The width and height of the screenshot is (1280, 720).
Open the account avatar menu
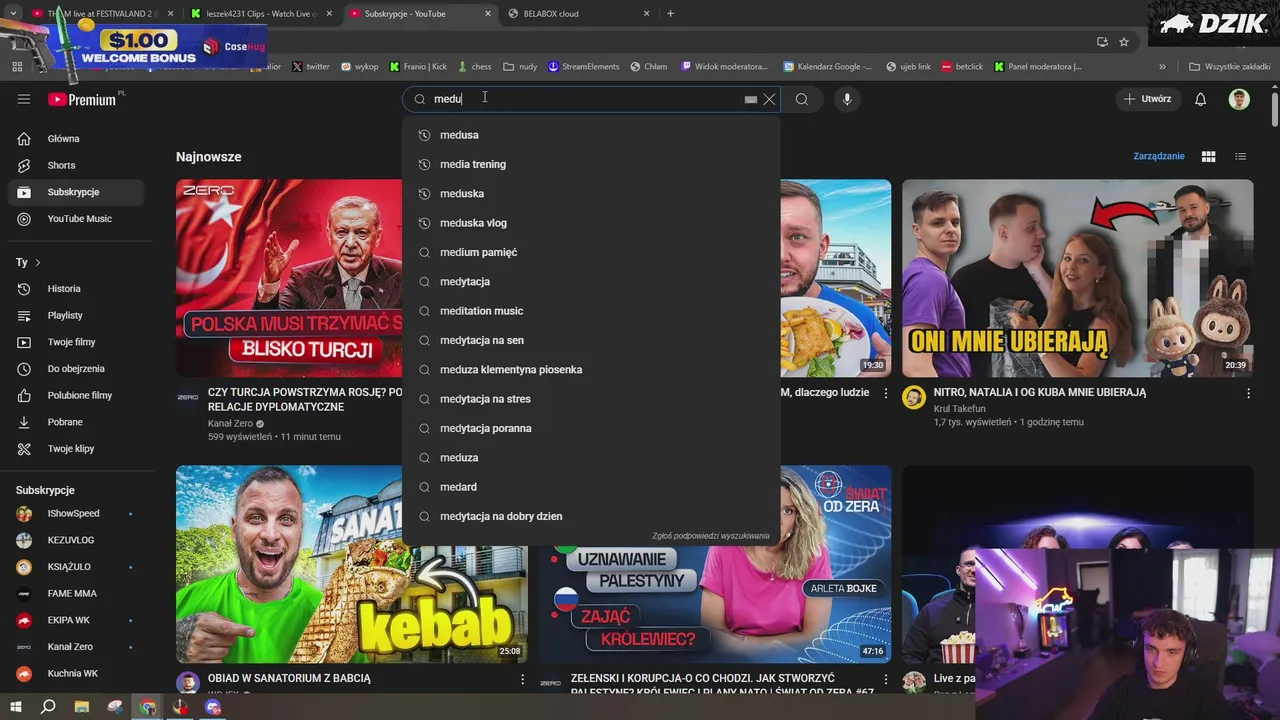1239,99
